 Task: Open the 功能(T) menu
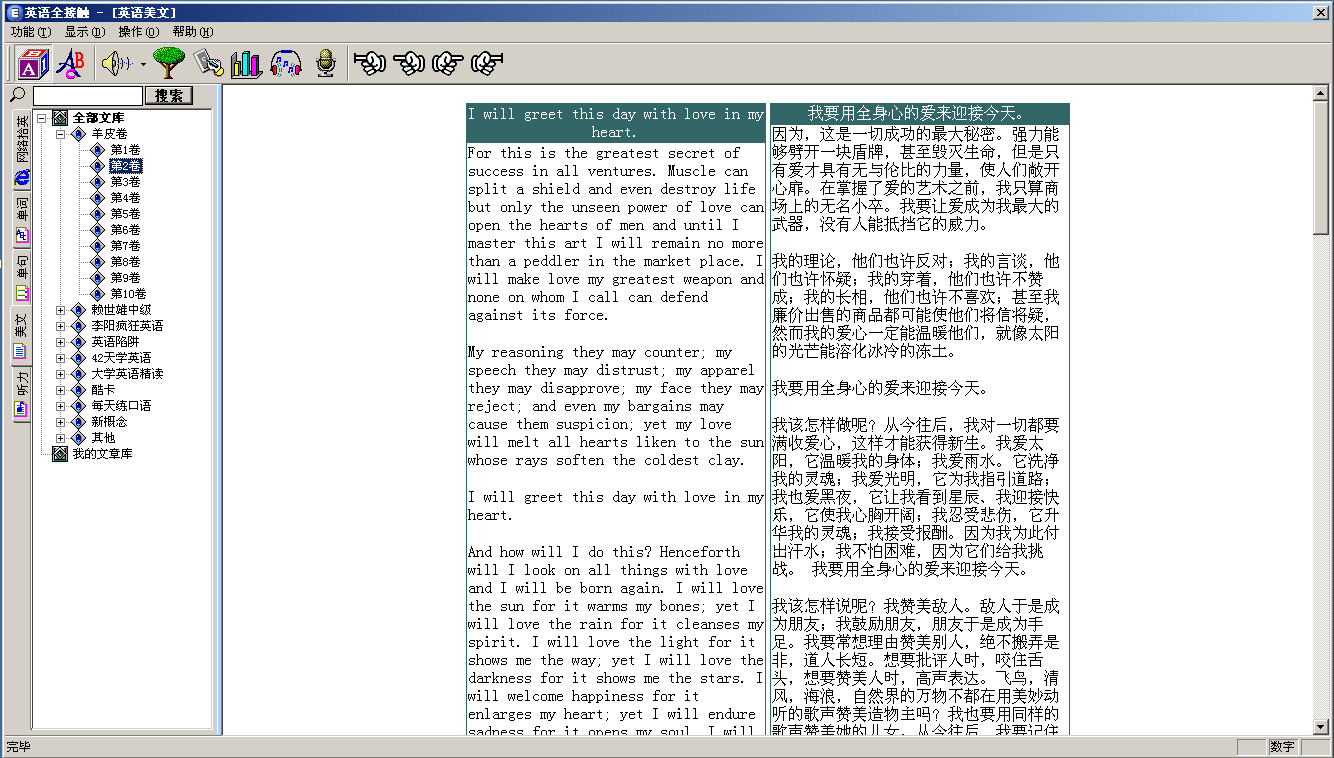coord(30,32)
